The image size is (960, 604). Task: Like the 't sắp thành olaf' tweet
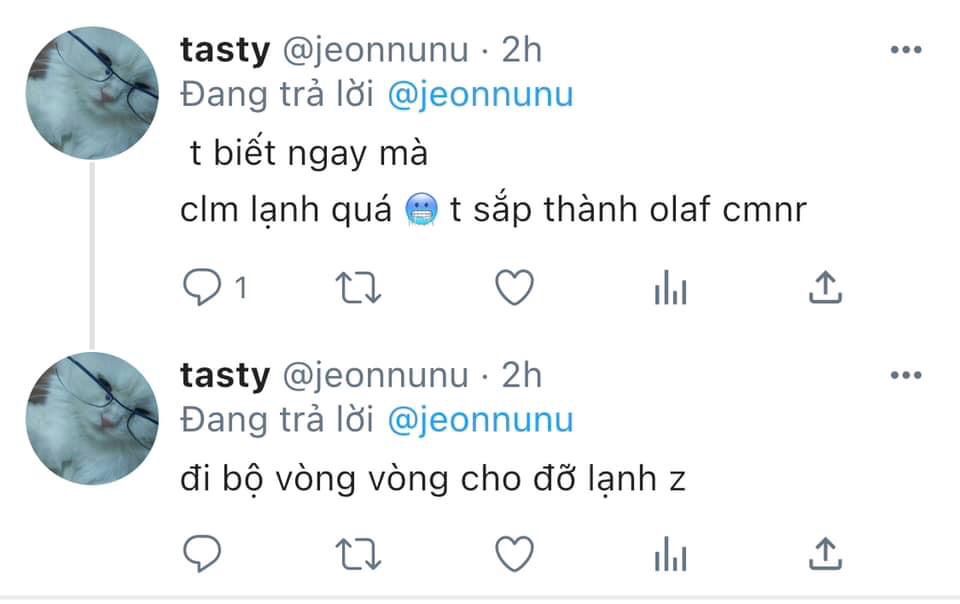514,288
